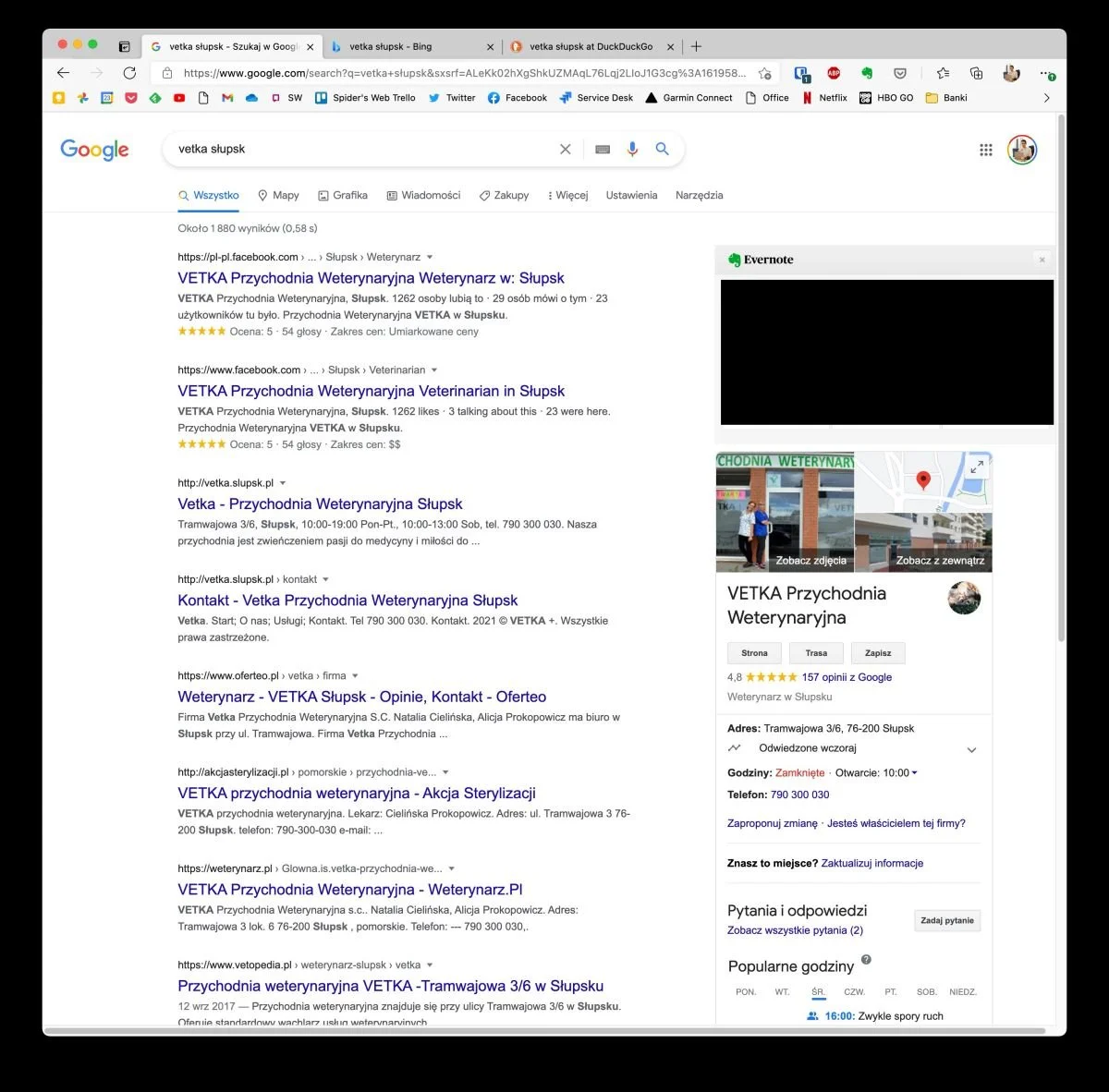The image size is (1109, 1092).
Task: Open Vetka - Przychodnia Weterynaryjna Słupsk result
Action: pos(320,504)
